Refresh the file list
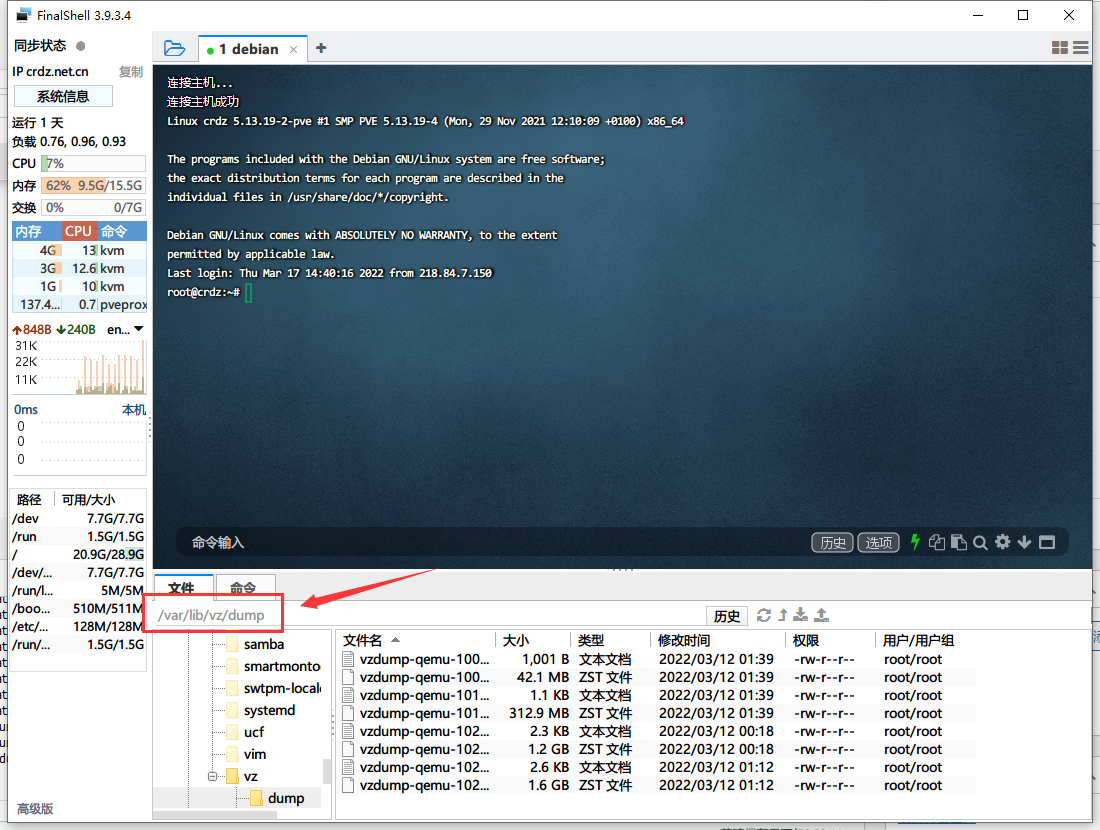The width and height of the screenshot is (1100, 830). point(764,615)
